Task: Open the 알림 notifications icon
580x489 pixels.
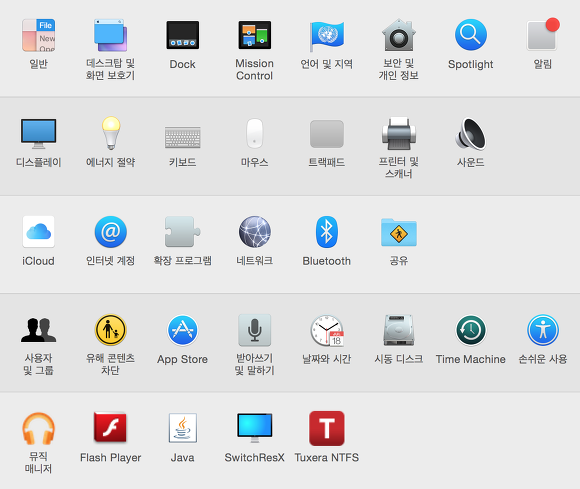Action: click(x=543, y=34)
